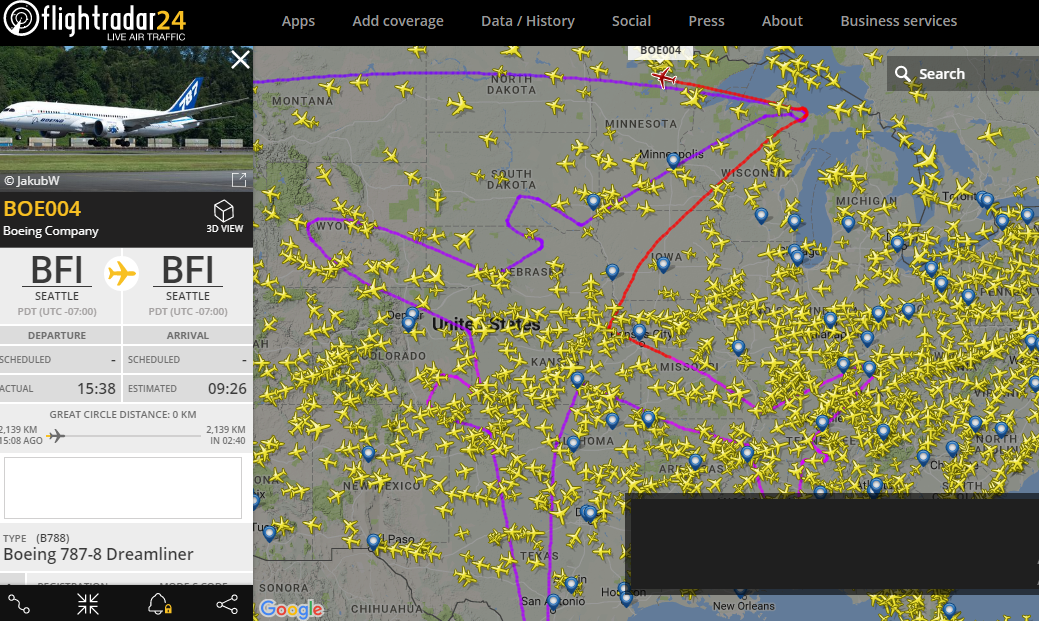Click the San Antonio airport pin
1039x621 pixels.
(553, 602)
